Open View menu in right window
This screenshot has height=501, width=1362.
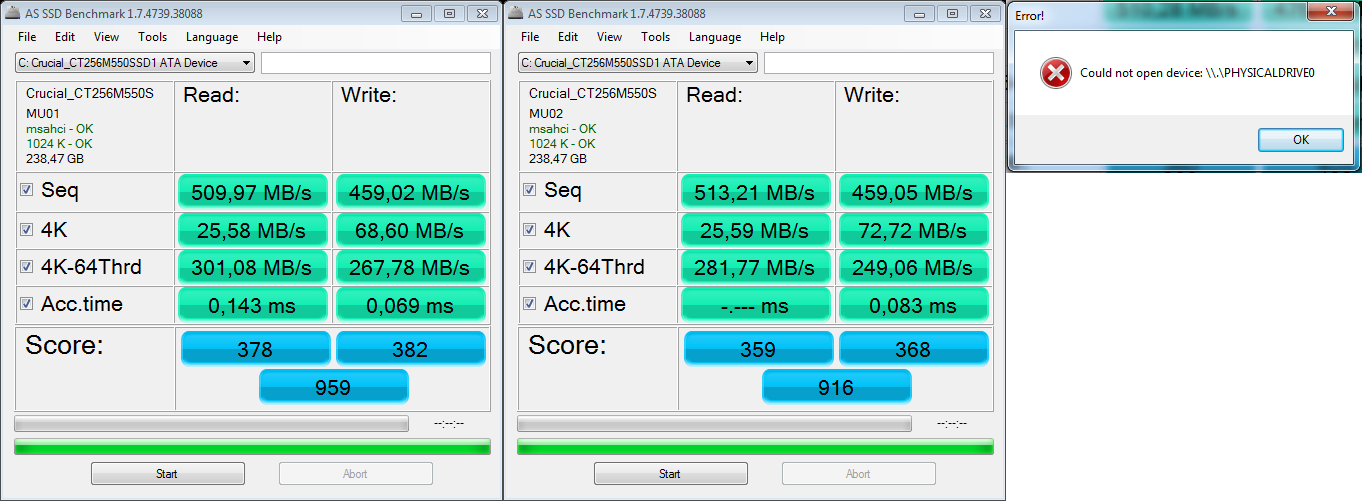coord(609,37)
